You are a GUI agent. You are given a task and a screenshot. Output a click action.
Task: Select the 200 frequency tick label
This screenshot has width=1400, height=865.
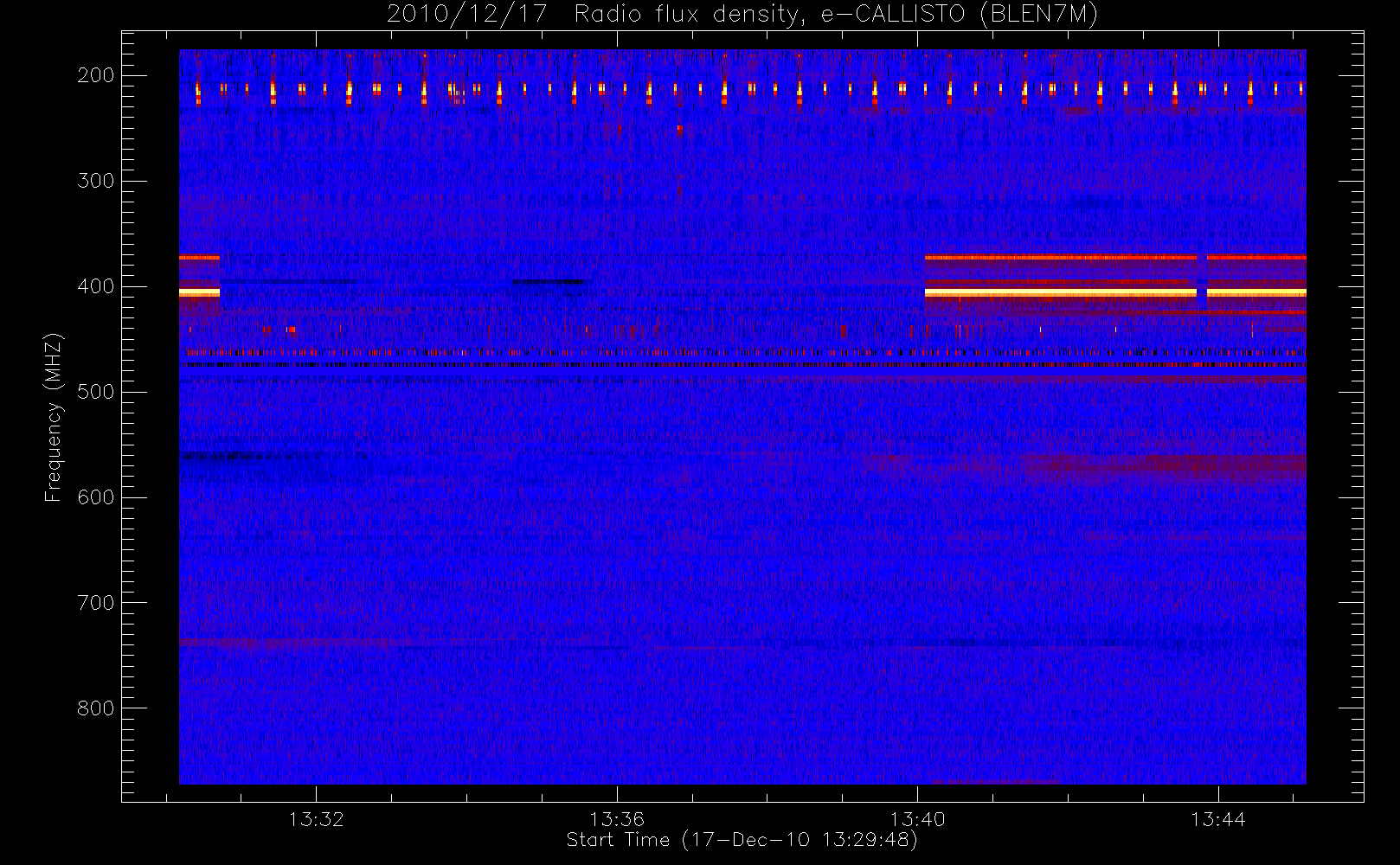point(95,75)
